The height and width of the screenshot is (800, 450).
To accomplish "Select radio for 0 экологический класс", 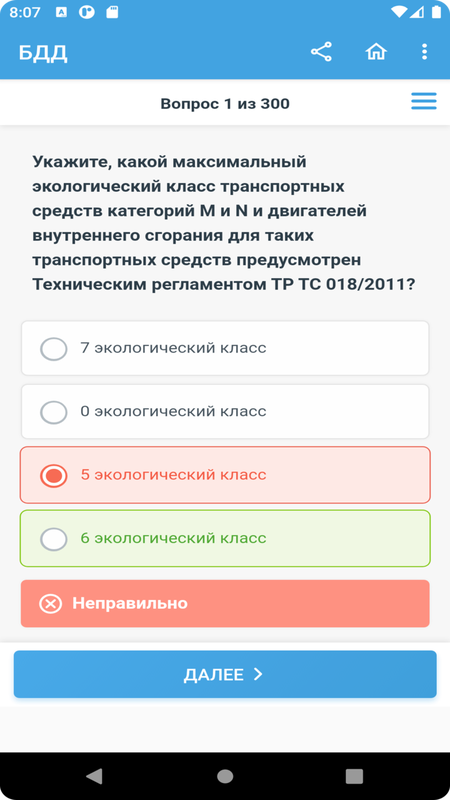I will click(x=54, y=412).
